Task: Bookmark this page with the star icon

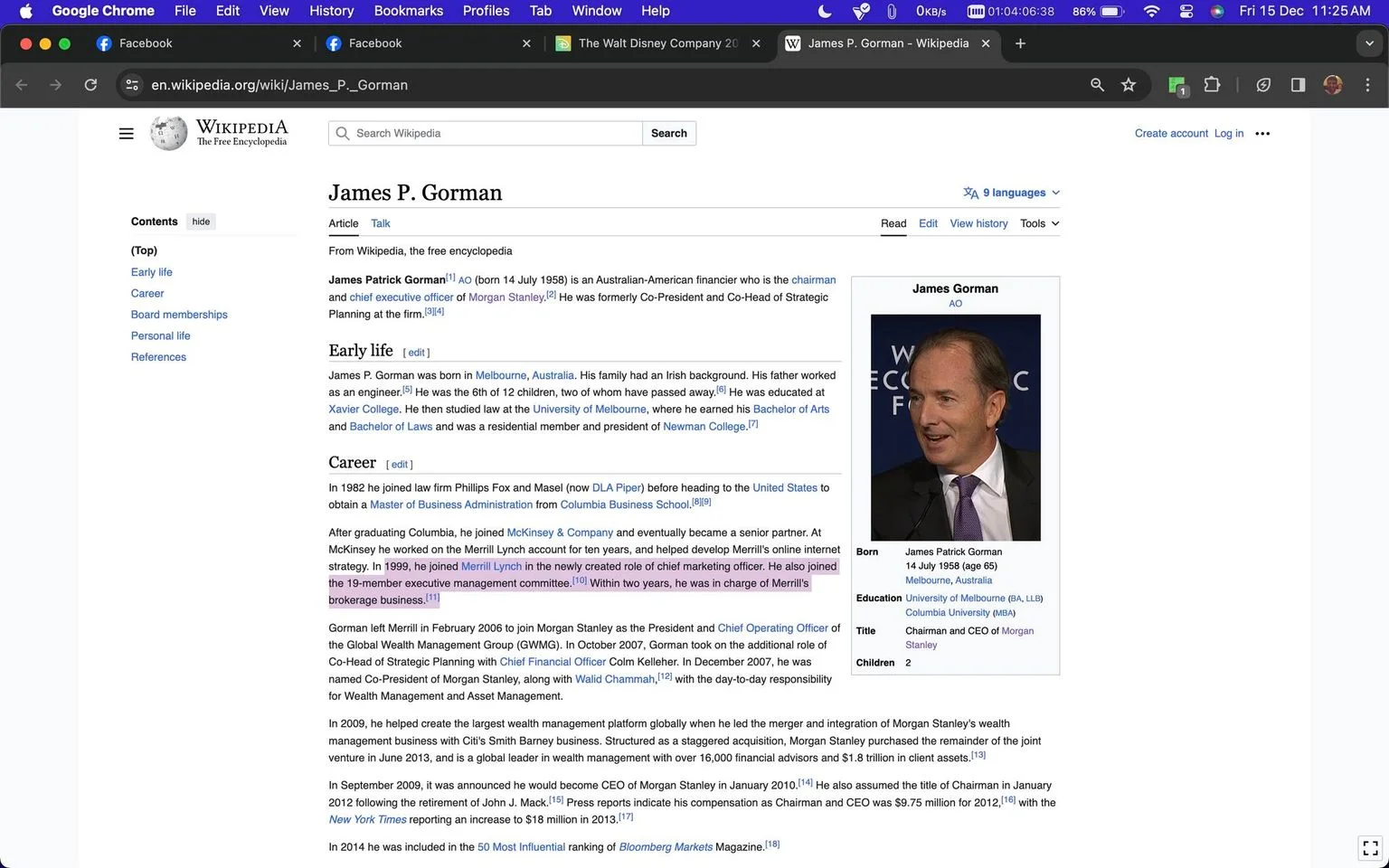Action: pos(1129,85)
